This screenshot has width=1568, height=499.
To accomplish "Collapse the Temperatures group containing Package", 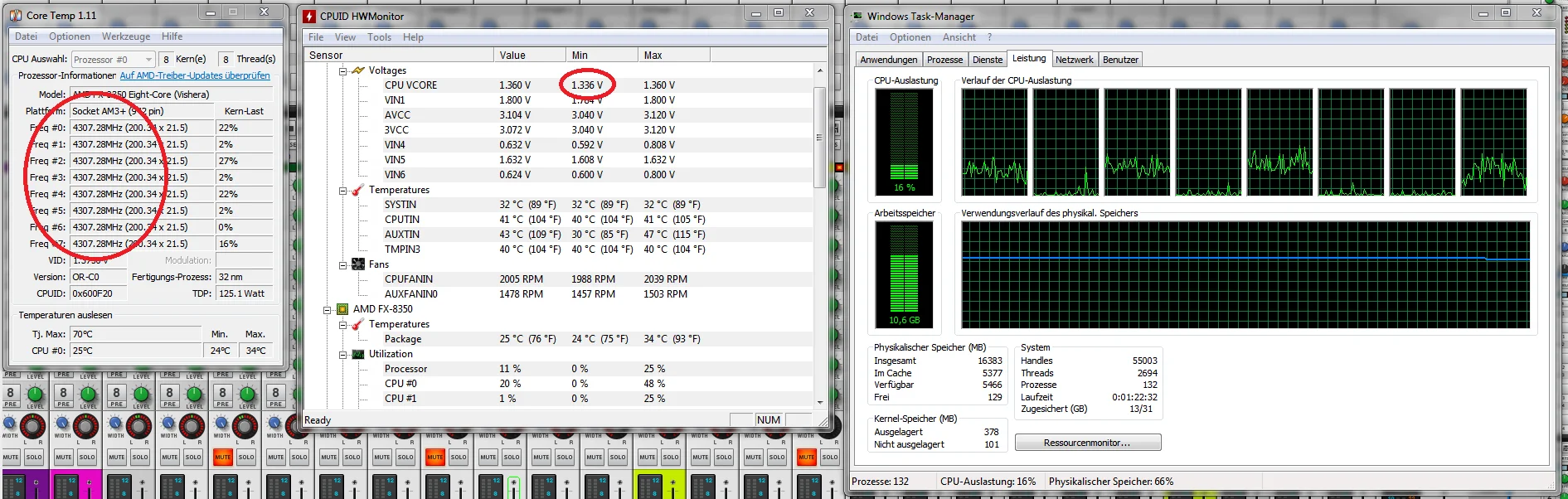I will point(342,325).
